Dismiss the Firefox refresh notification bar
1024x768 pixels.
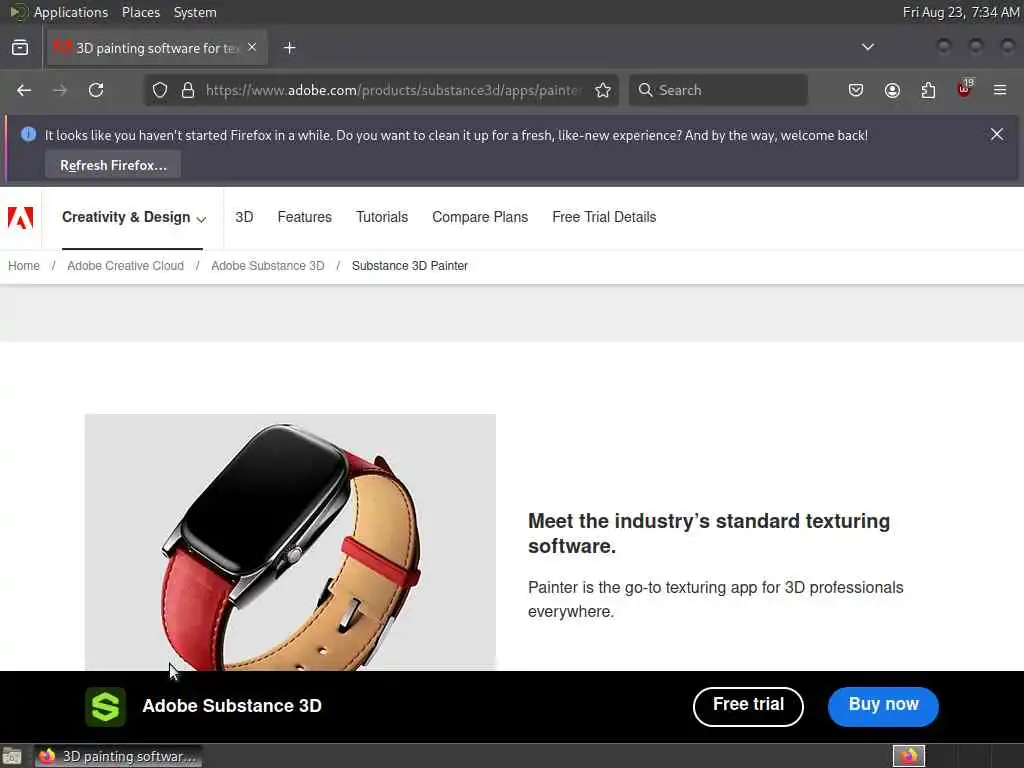tap(997, 134)
